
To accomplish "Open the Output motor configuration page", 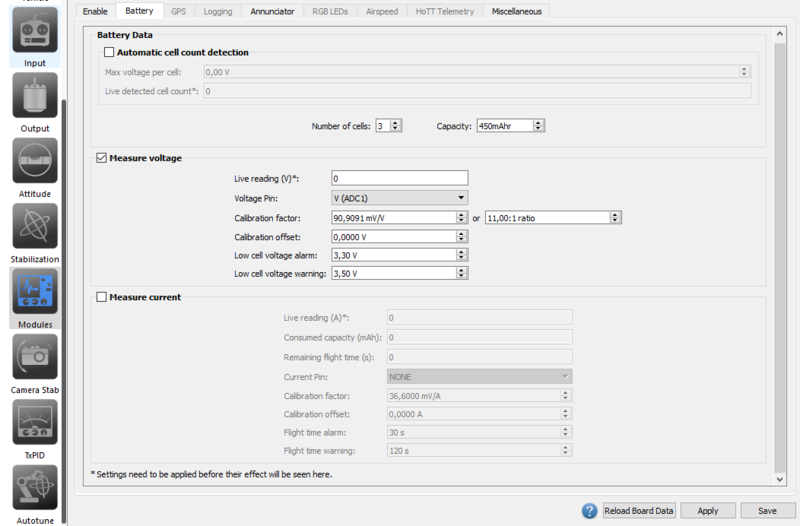I will coord(35,103).
